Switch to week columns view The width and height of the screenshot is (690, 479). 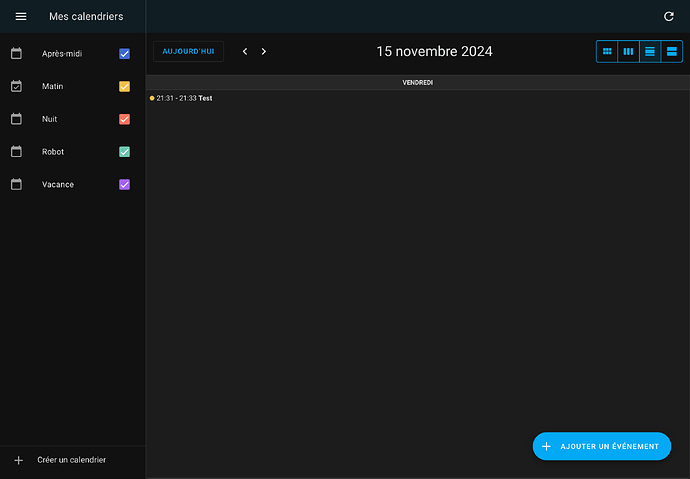tap(628, 51)
